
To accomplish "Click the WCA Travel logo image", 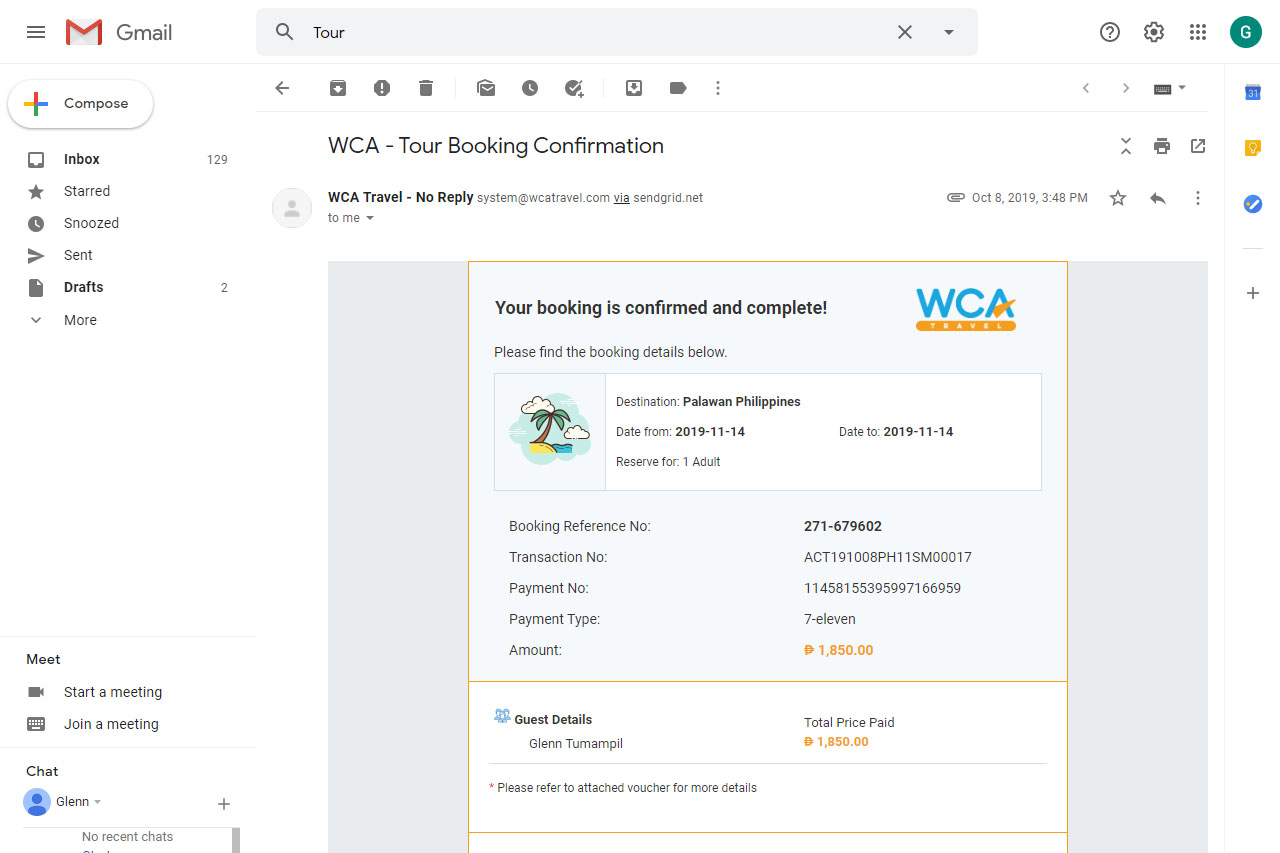I will point(966,310).
